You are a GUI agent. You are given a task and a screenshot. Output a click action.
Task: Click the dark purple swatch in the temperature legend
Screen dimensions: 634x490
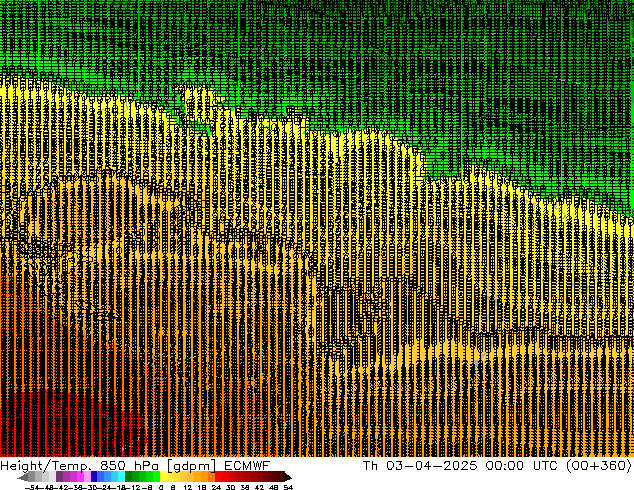pyautogui.click(x=59, y=476)
